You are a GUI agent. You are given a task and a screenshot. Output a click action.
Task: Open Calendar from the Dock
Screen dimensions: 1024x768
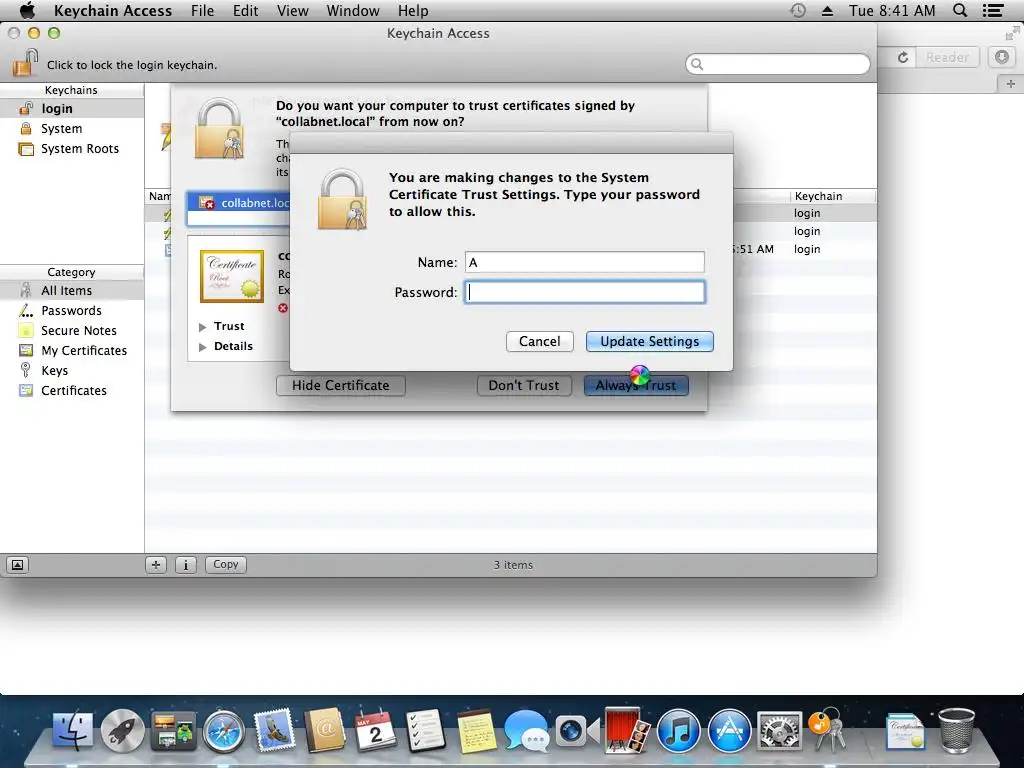pos(374,729)
